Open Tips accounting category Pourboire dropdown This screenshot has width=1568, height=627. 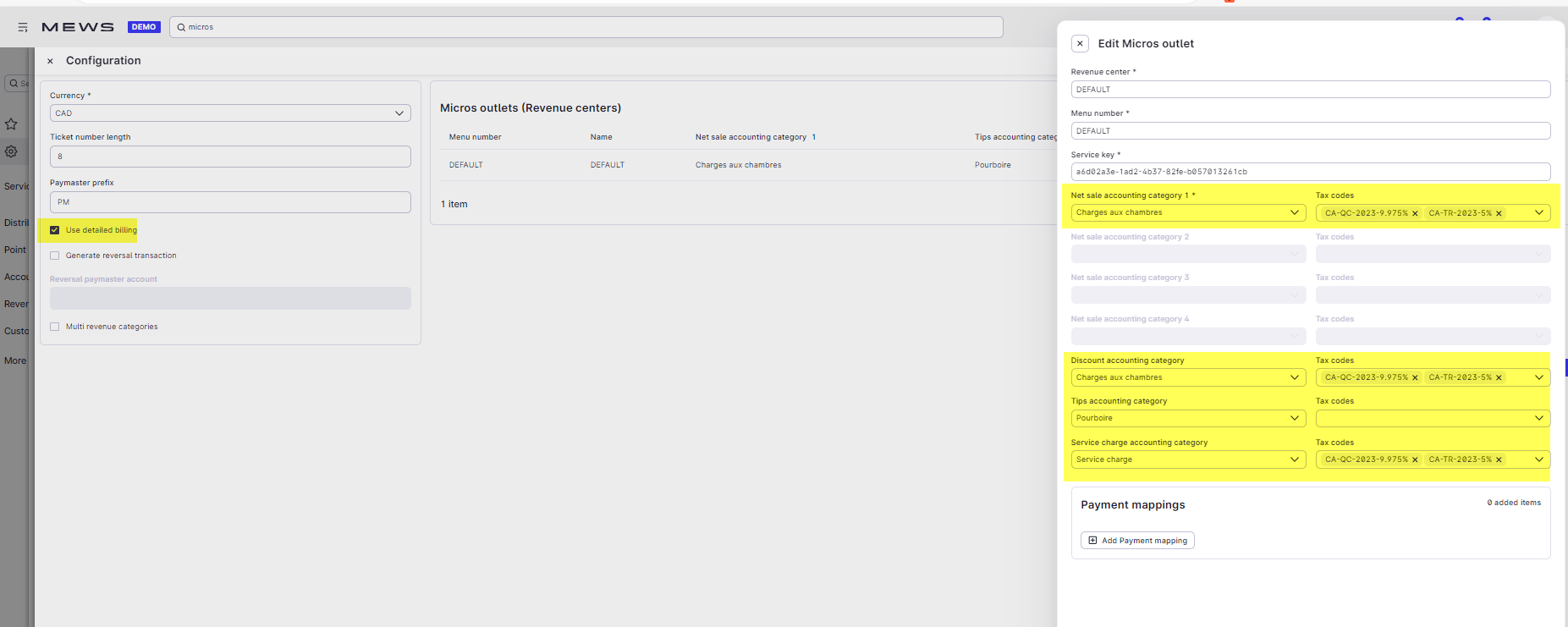click(x=1187, y=418)
